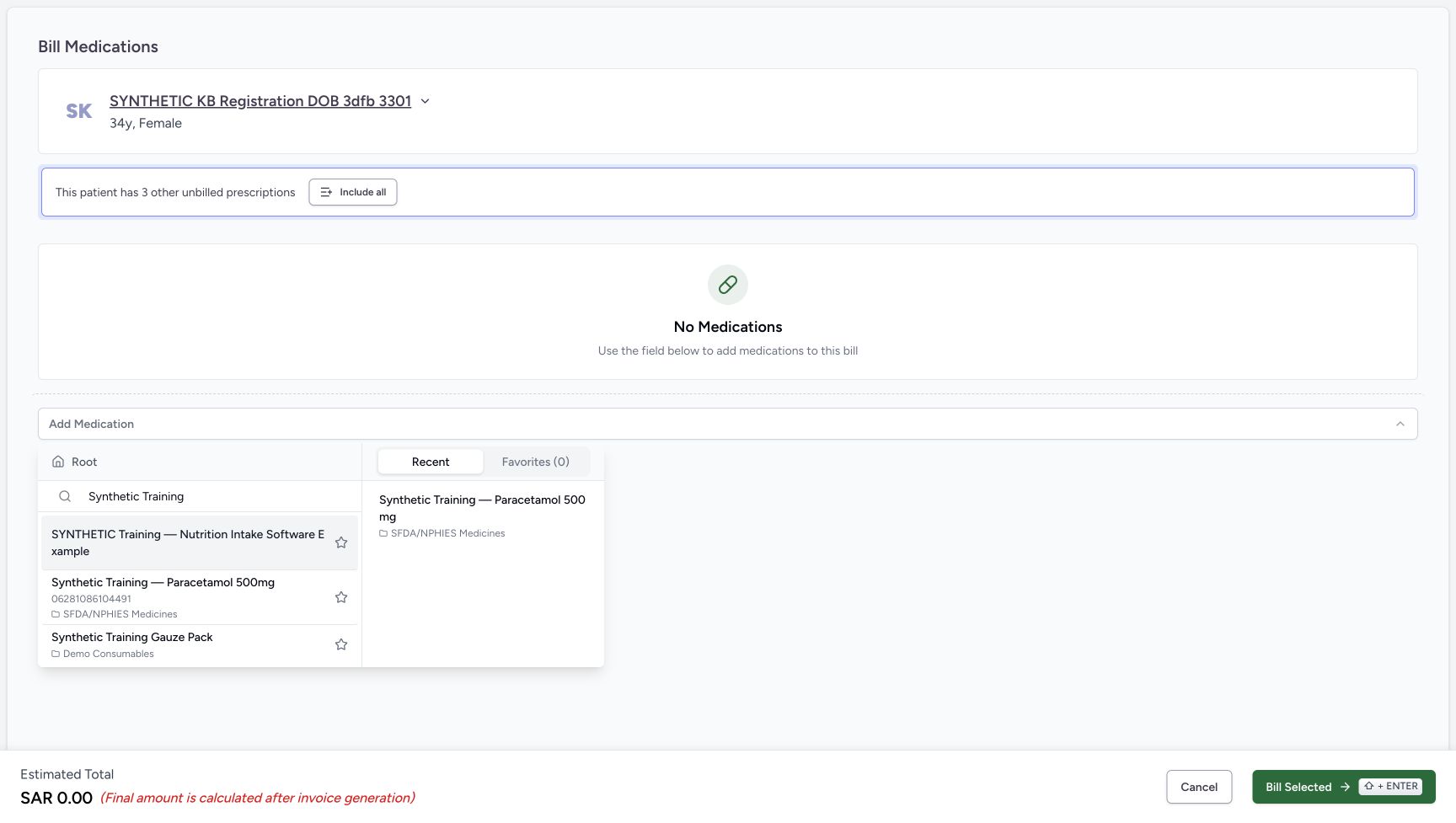Image resolution: width=1456 pixels, height=823 pixels.
Task: Click the 34y, Female patient details
Action: [x=146, y=123]
